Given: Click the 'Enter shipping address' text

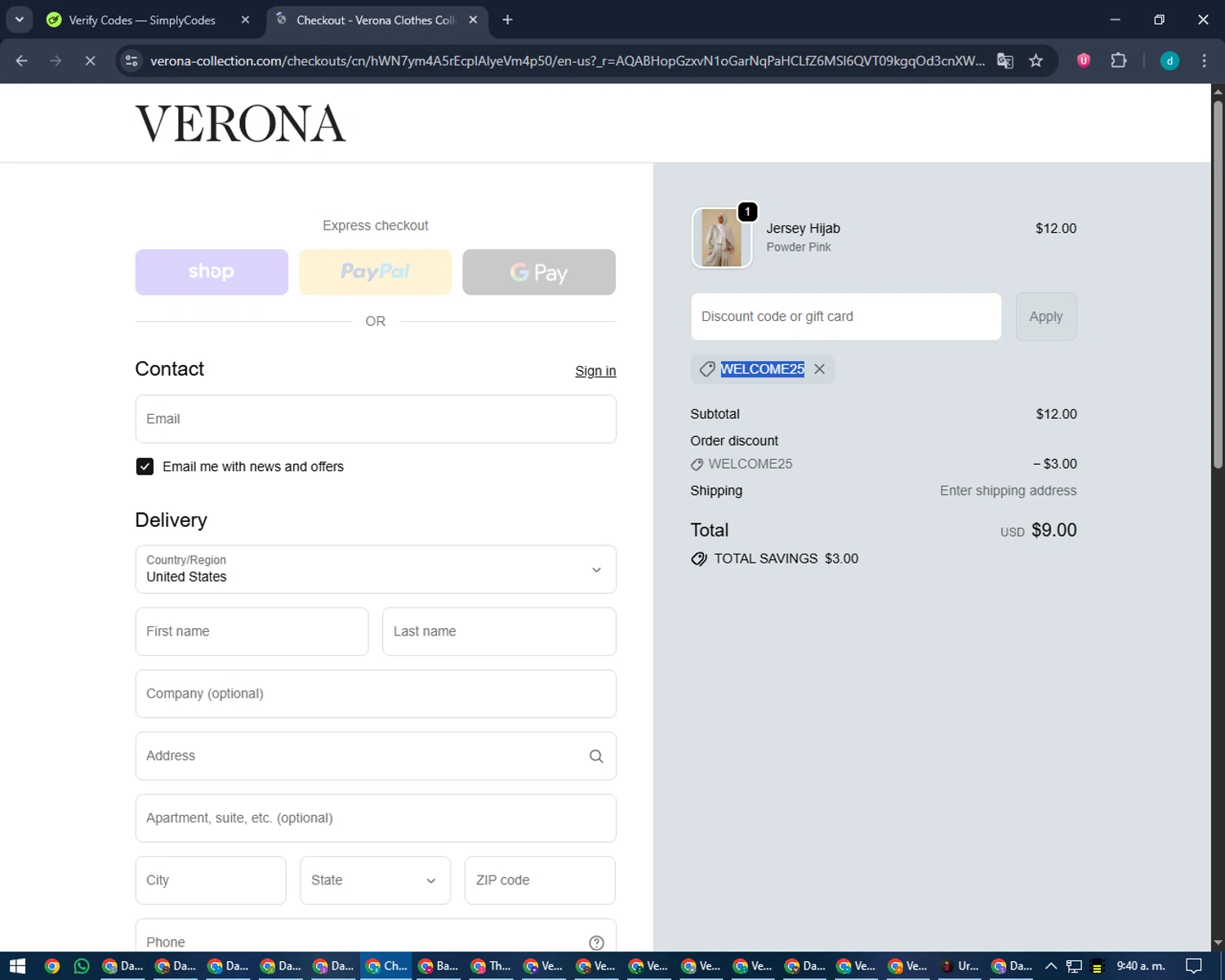Looking at the screenshot, I should pos(1008,491).
